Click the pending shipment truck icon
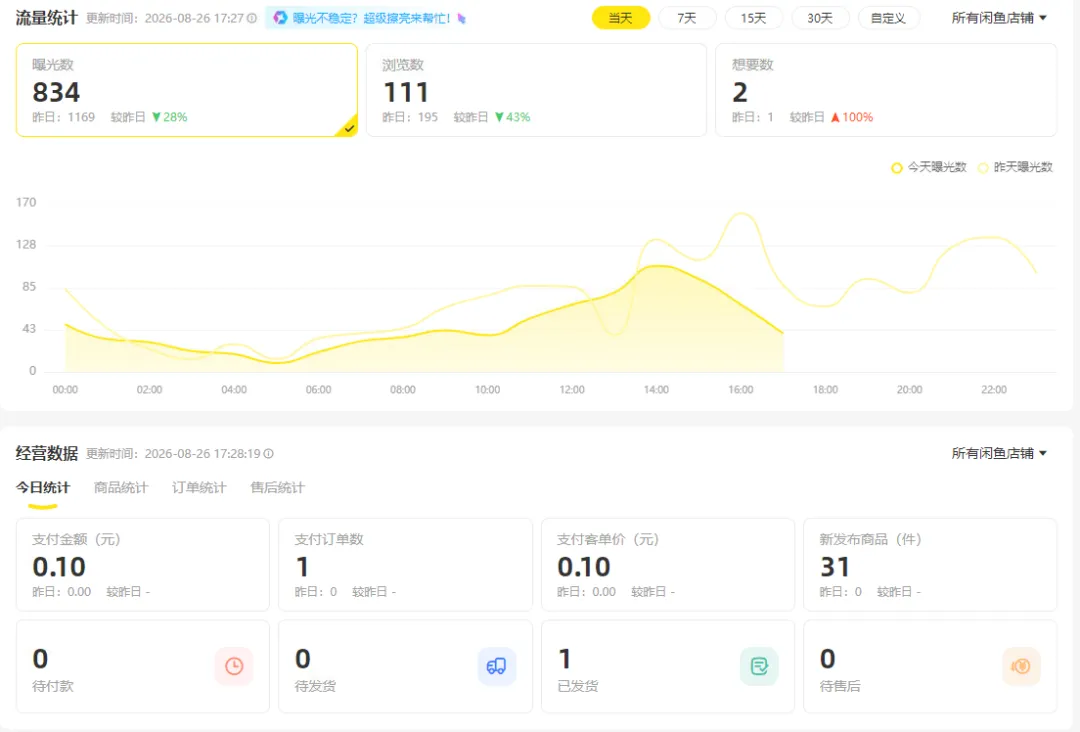This screenshot has height=732, width=1080. tap(497, 666)
